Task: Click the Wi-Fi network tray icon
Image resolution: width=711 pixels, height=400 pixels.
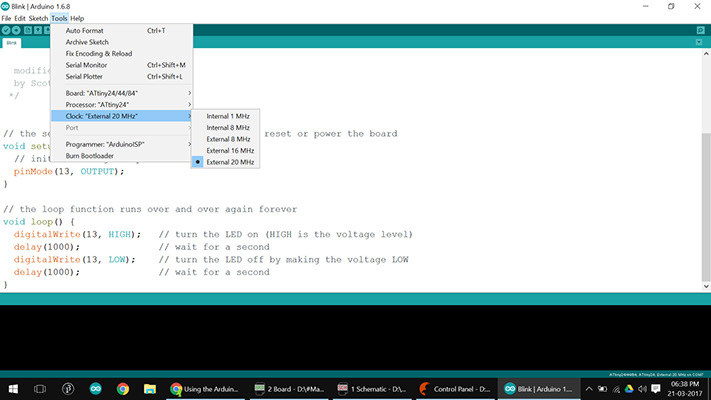Action: (616, 389)
